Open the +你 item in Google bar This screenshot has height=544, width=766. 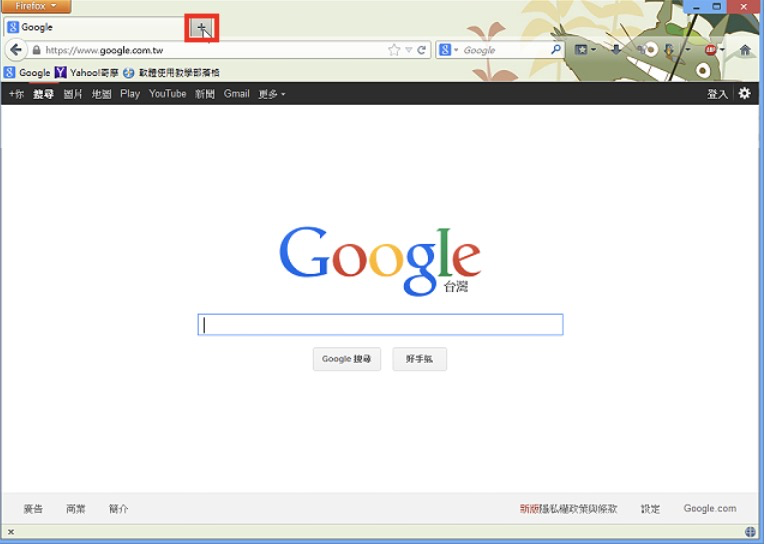16,94
